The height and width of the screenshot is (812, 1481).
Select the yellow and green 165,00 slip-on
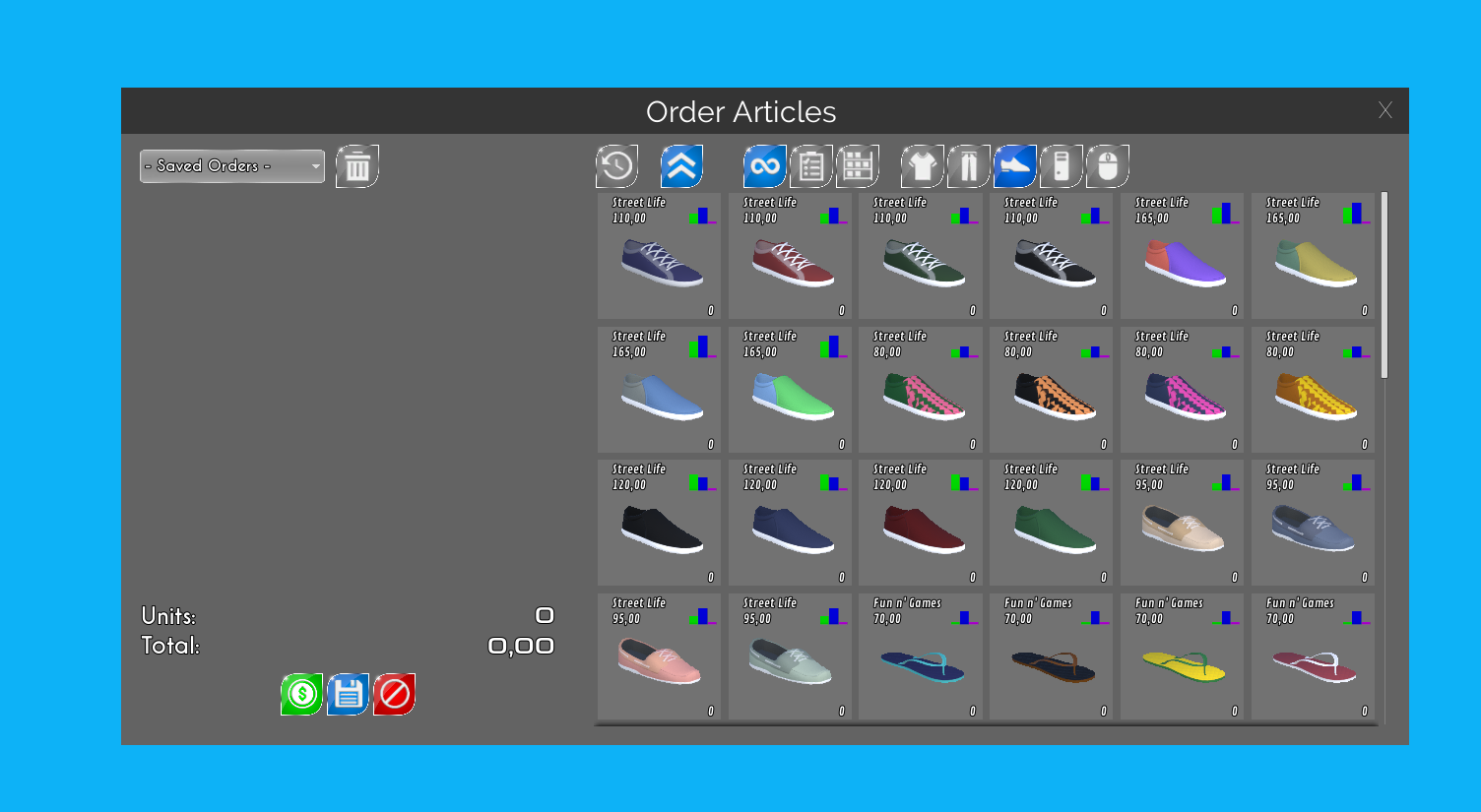(1314, 256)
